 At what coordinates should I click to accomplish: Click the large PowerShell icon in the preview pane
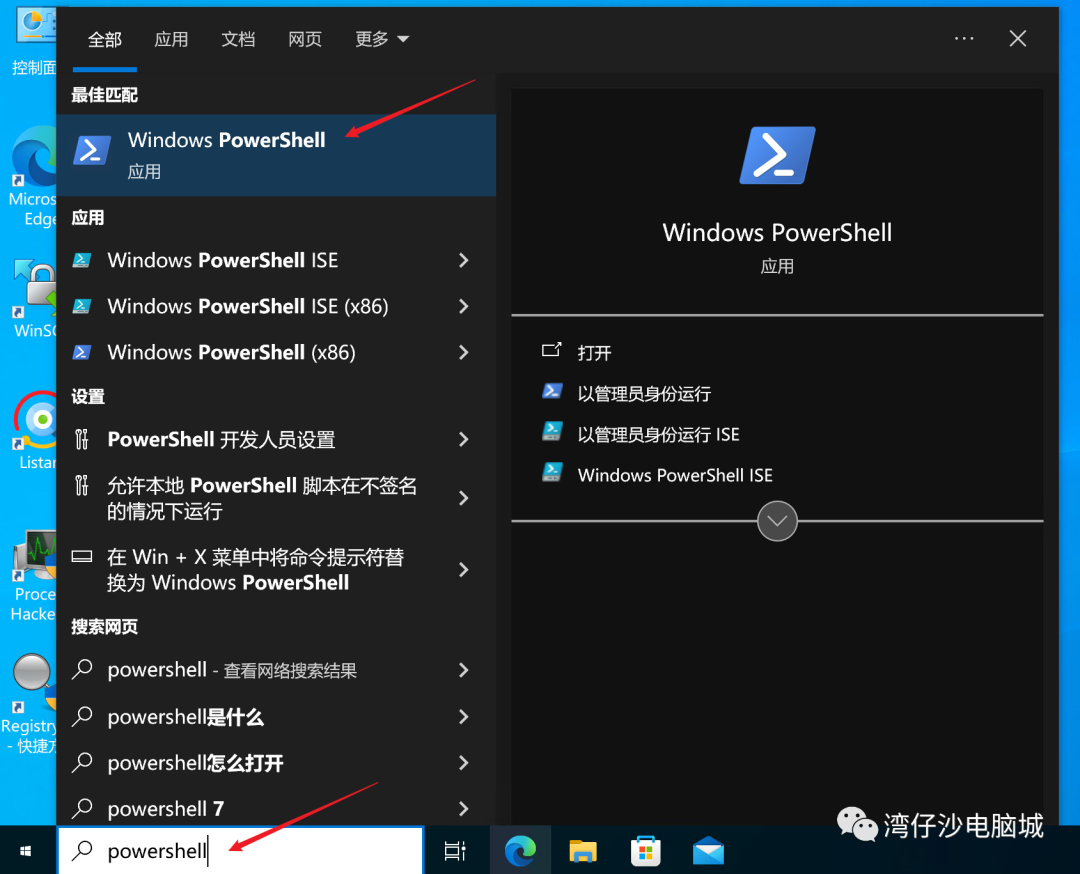point(777,156)
